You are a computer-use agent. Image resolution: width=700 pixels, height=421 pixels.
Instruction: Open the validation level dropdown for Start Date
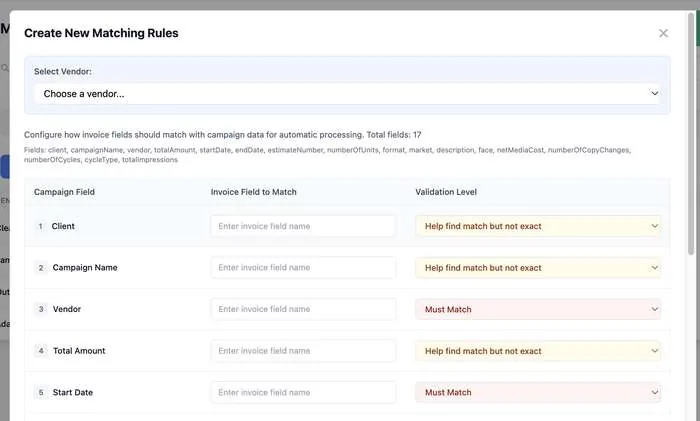tap(538, 392)
